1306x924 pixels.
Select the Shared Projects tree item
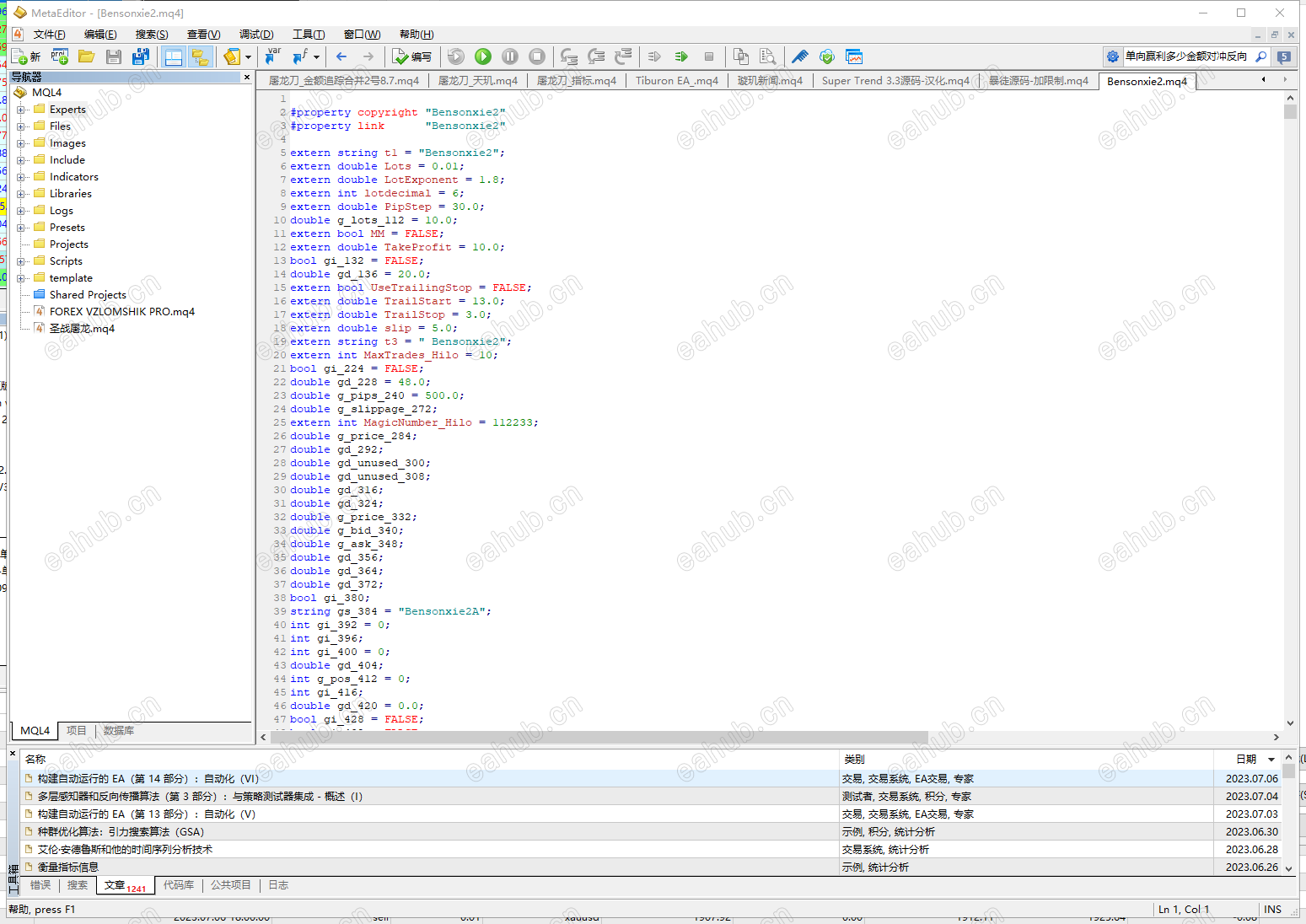(88, 295)
